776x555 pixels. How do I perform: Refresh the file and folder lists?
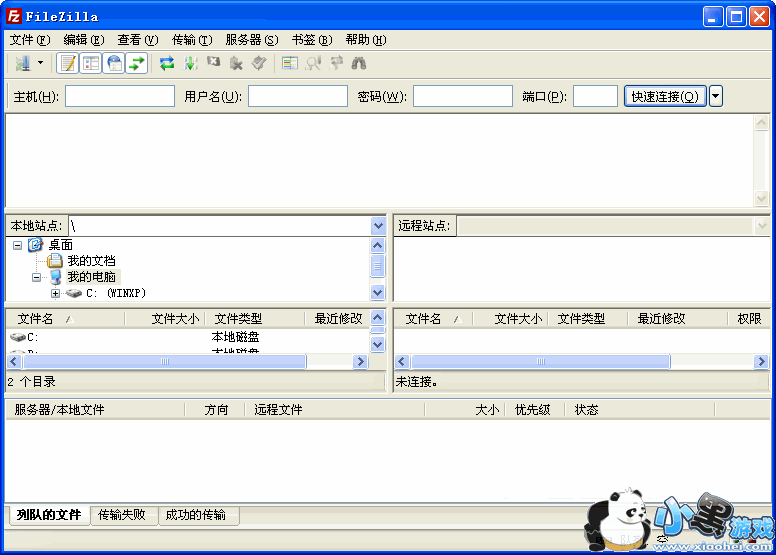tap(167, 63)
